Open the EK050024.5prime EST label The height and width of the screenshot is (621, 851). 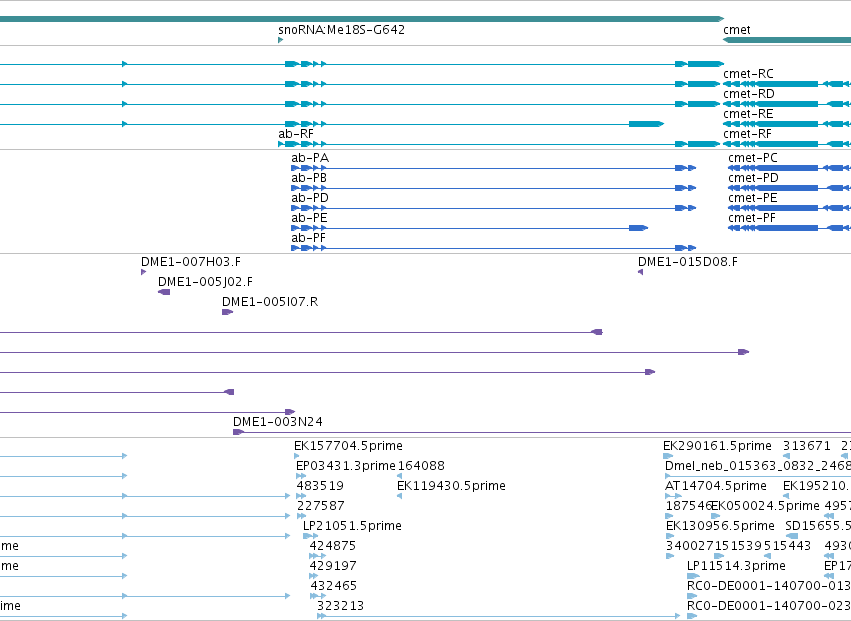pos(765,506)
